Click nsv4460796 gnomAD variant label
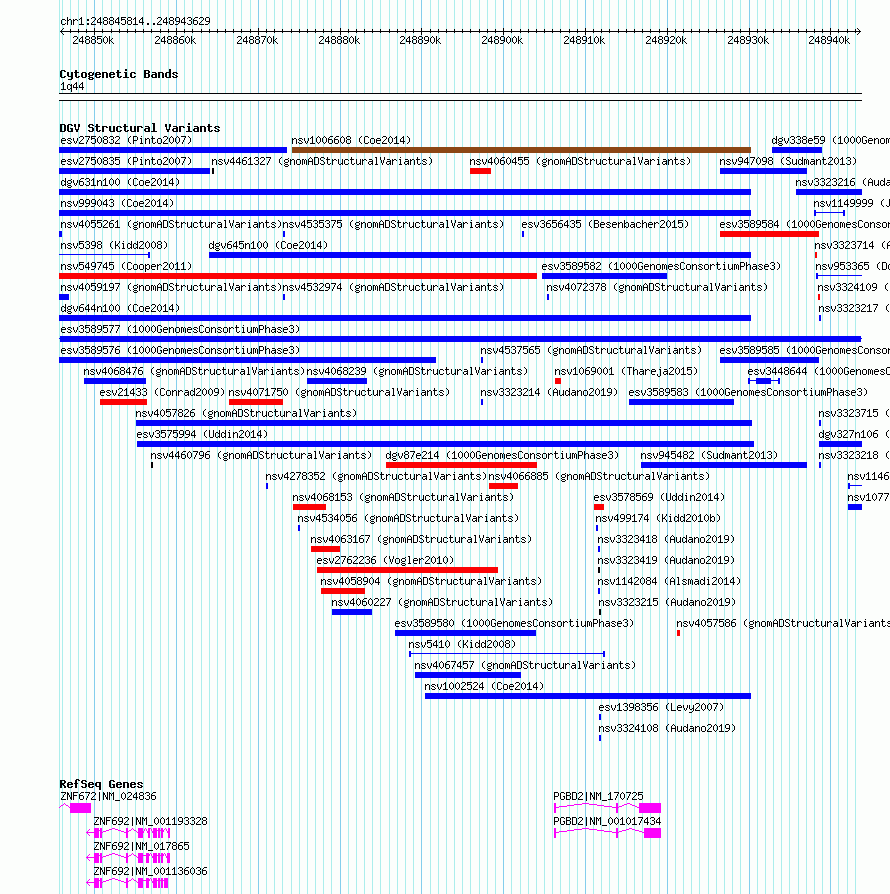The width and height of the screenshot is (890, 894). click(261, 456)
